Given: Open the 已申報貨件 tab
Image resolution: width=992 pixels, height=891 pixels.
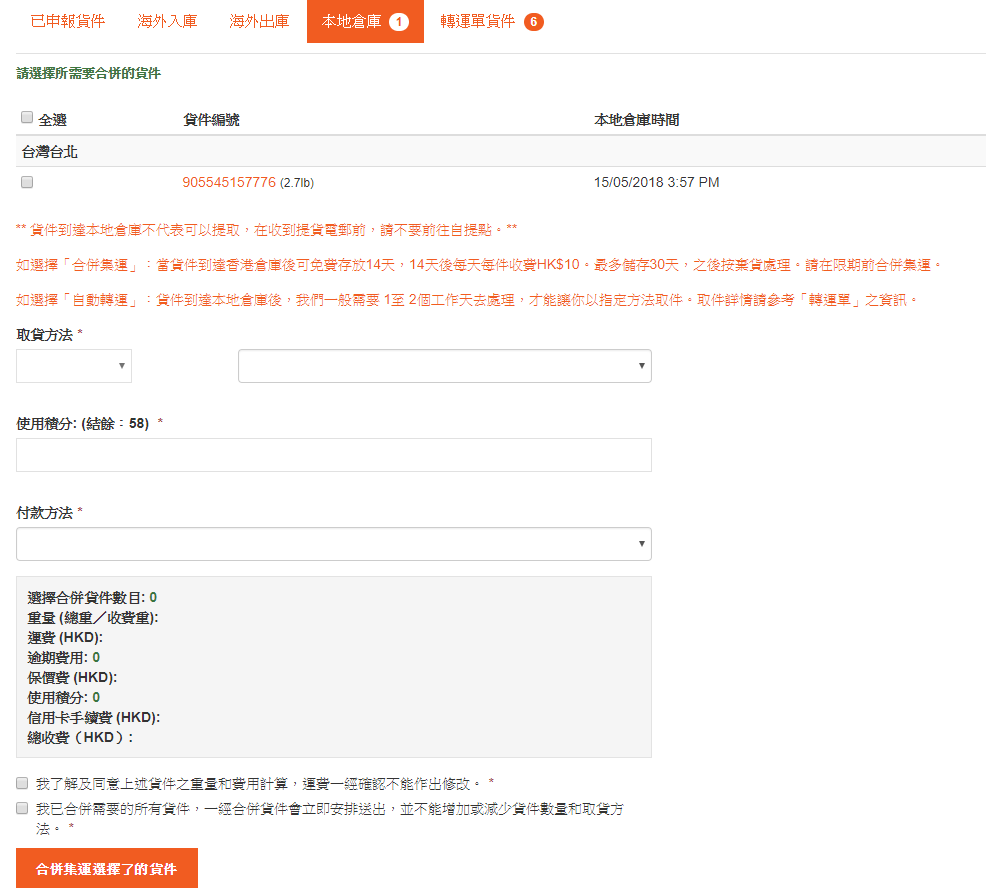Looking at the screenshot, I should 68,21.
